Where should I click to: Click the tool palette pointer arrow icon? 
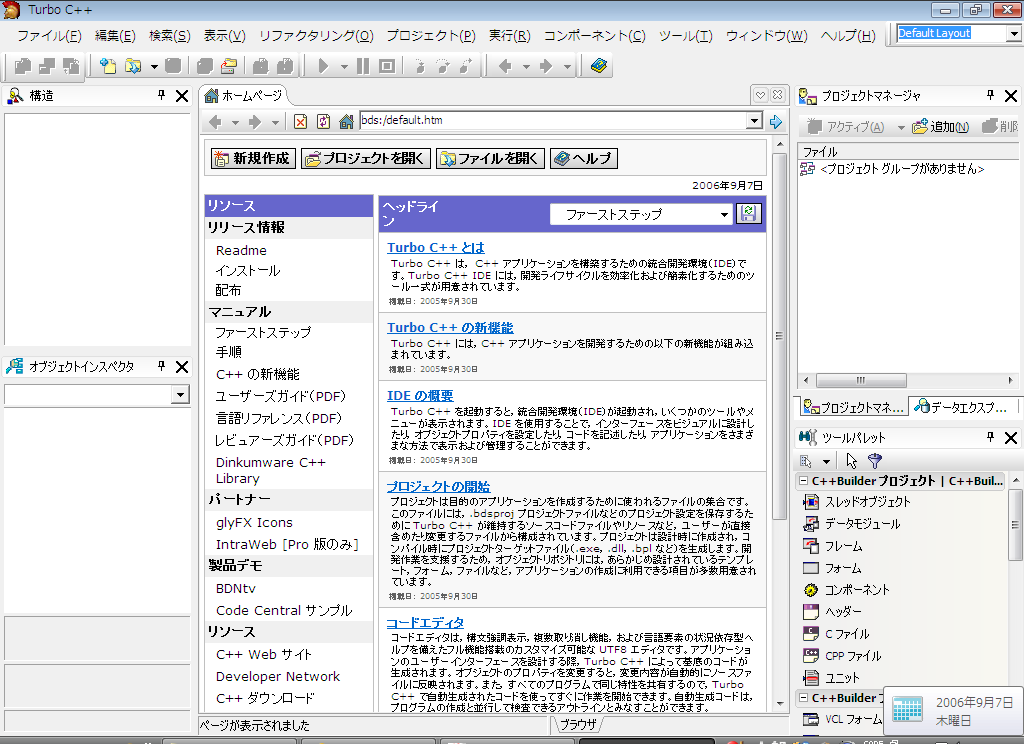[852, 461]
